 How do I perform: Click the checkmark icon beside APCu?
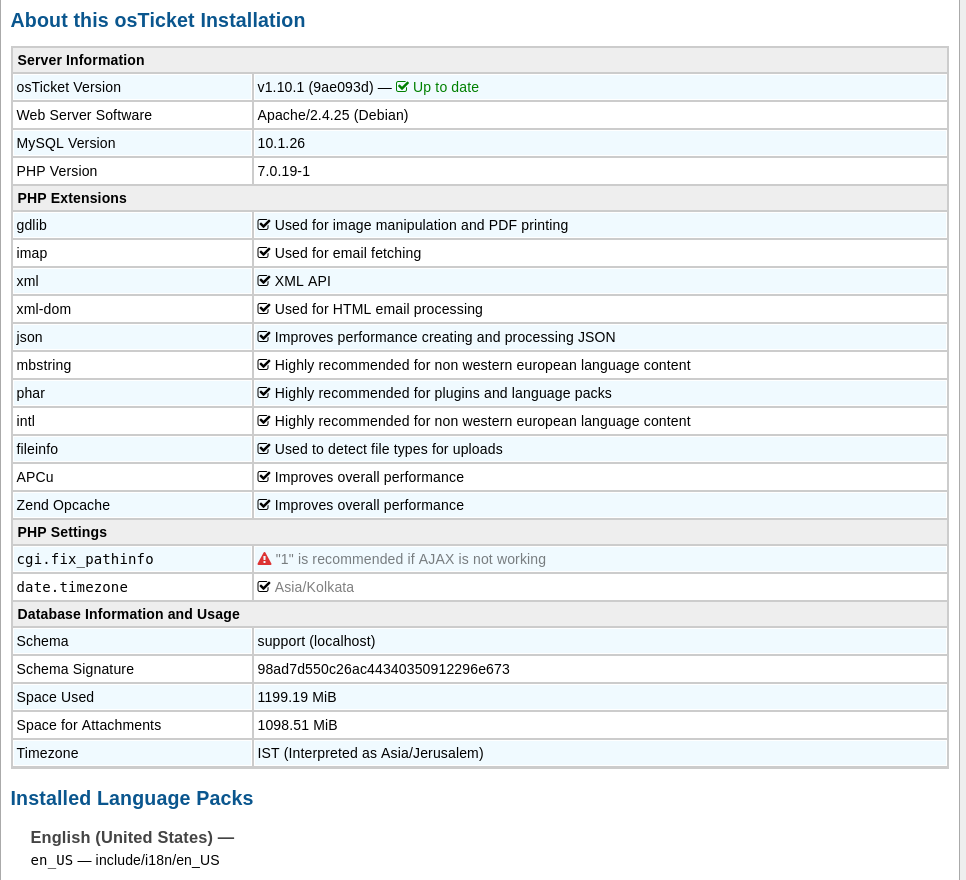tap(263, 476)
